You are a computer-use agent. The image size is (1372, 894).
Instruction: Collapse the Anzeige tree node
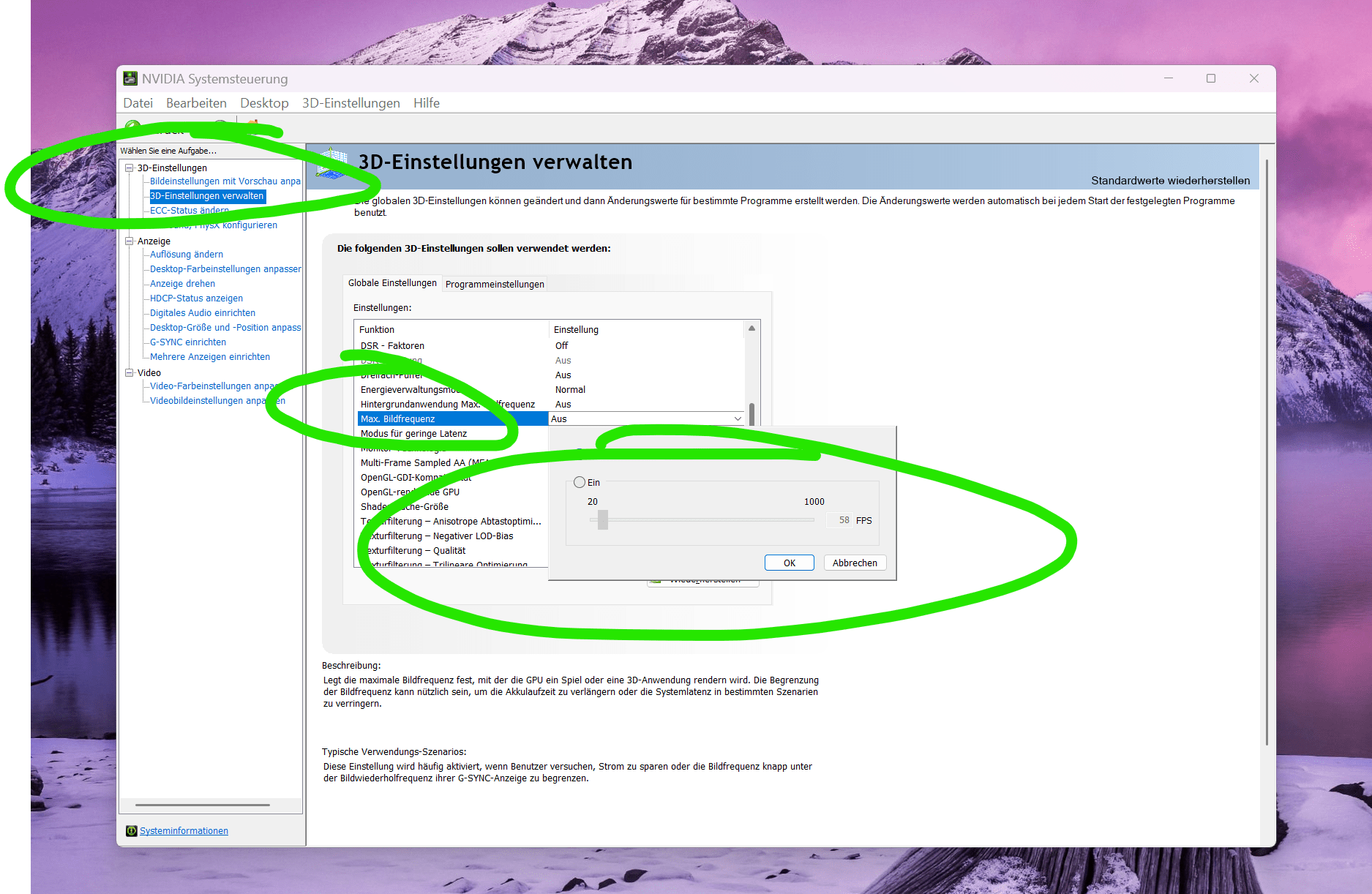[x=130, y=241]
